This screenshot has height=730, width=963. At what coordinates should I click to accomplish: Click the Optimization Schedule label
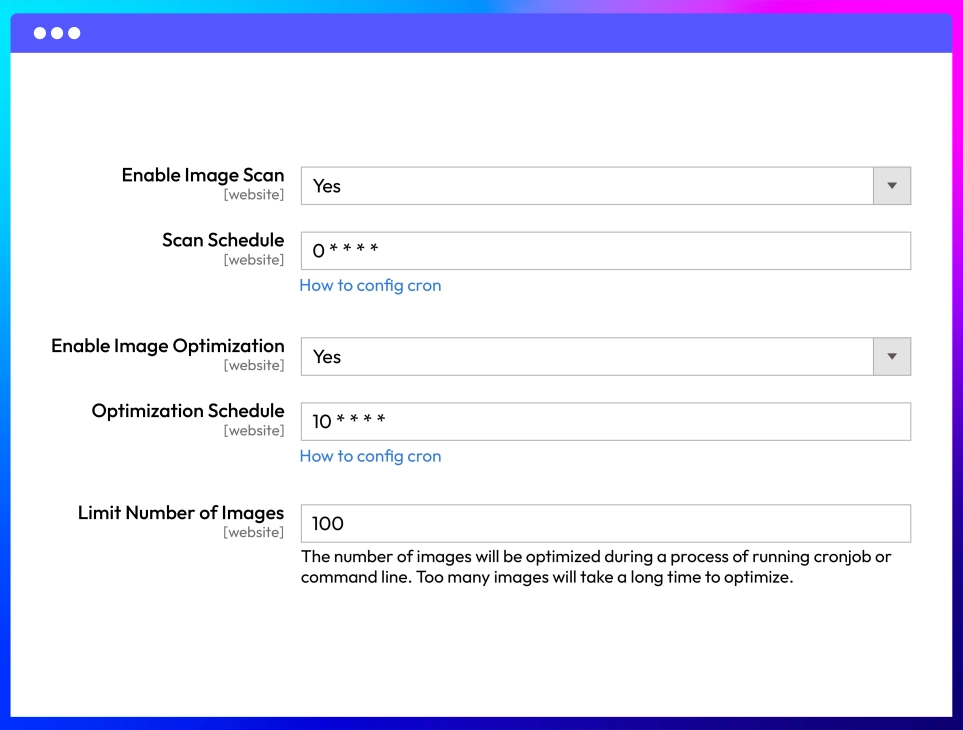(x=188, y=411)
